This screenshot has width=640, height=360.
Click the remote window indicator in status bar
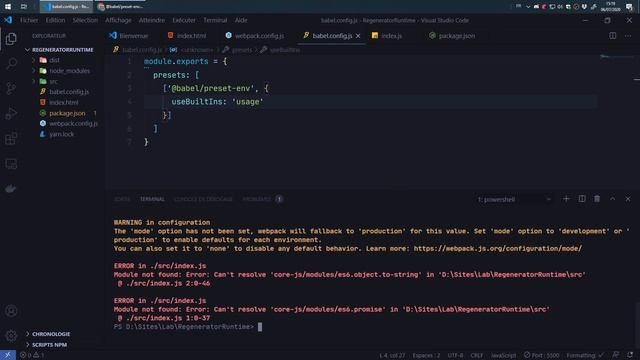(x=8, y=355)
